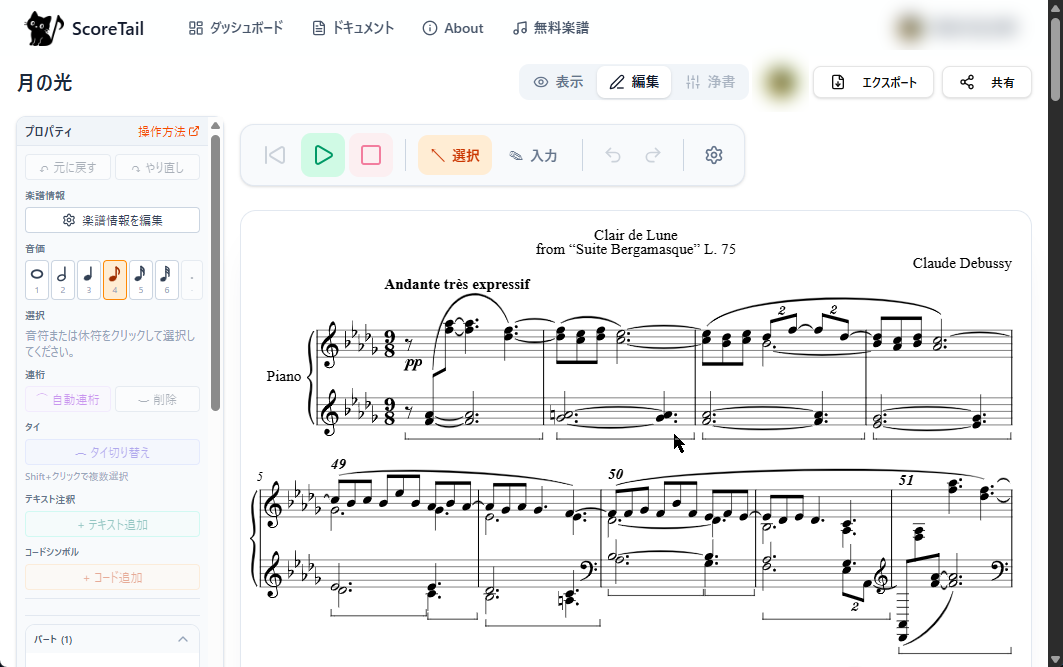Stop playback with red square button
The height and width of the screenshot is (667, 1063).
point(371,155)
